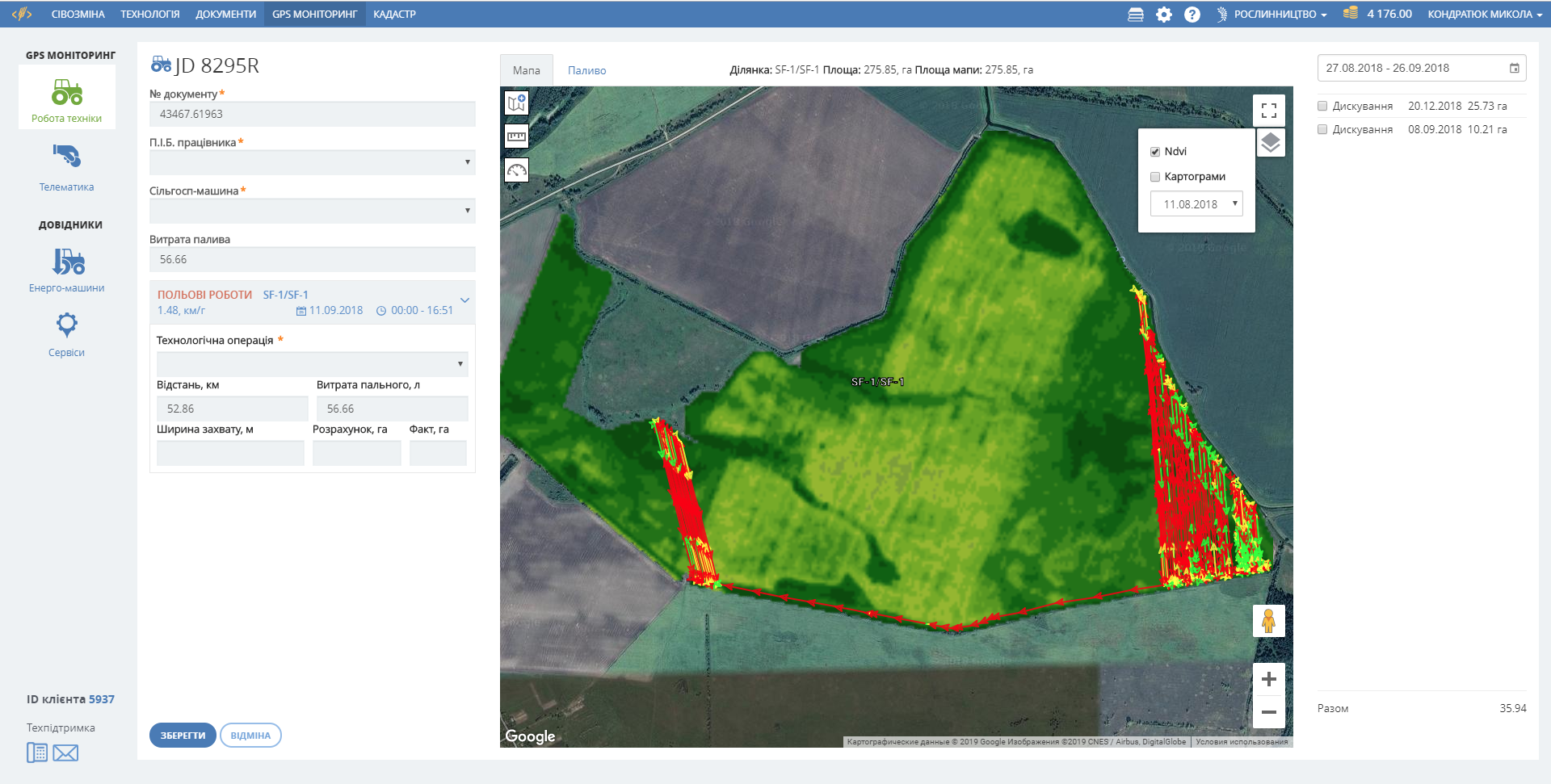Image resolution: width=1551 pixels, height=784 pixels.
Task: Switch to the Паливо tab
Action: (586, 70)
